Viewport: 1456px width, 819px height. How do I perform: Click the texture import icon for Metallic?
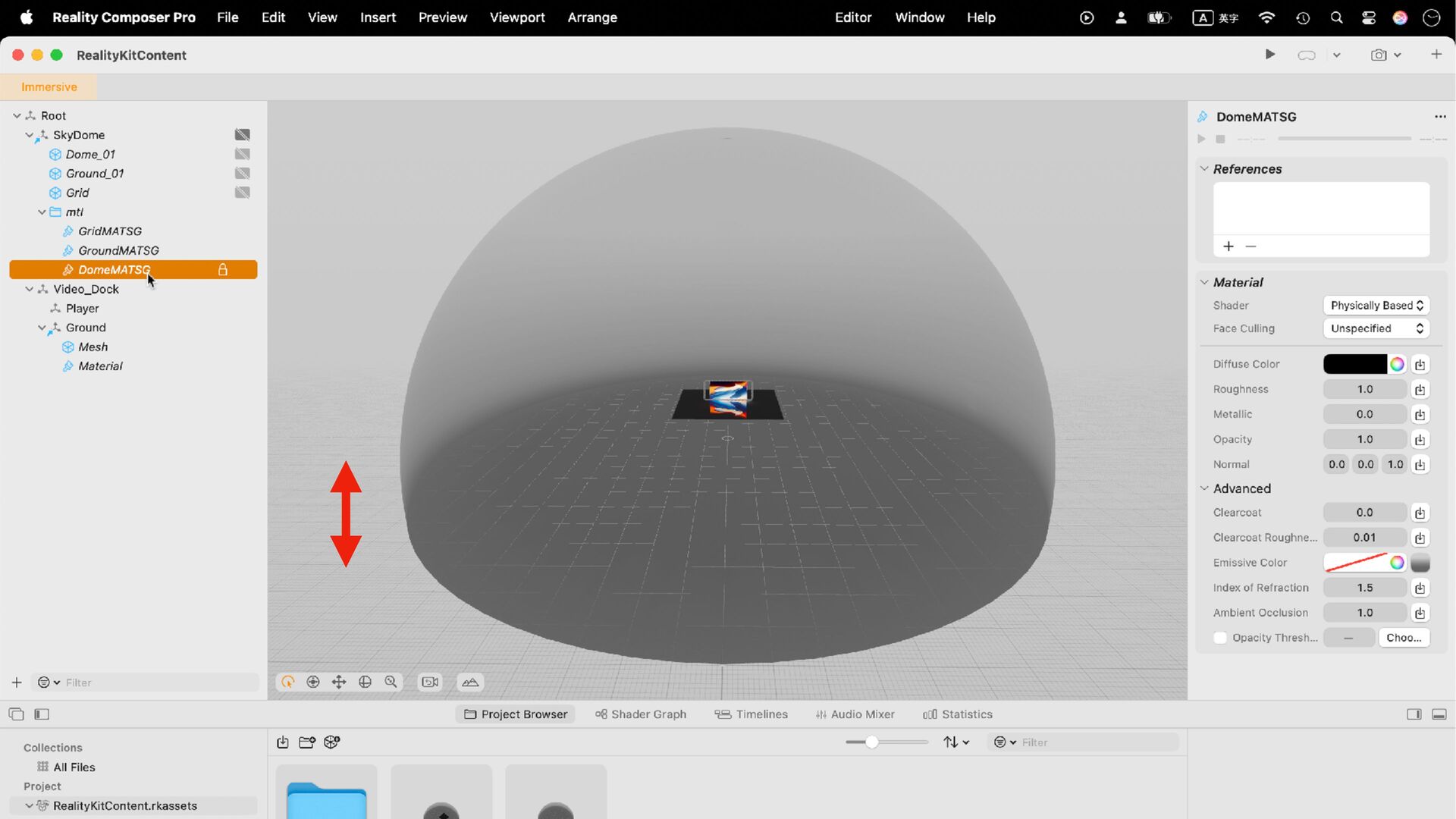(x=1420, y=414)
